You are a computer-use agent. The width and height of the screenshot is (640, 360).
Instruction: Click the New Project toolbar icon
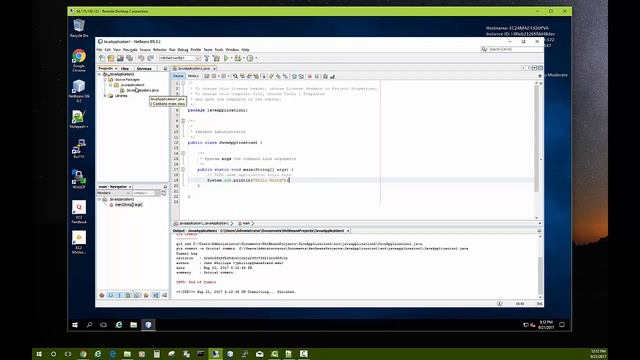111,58
